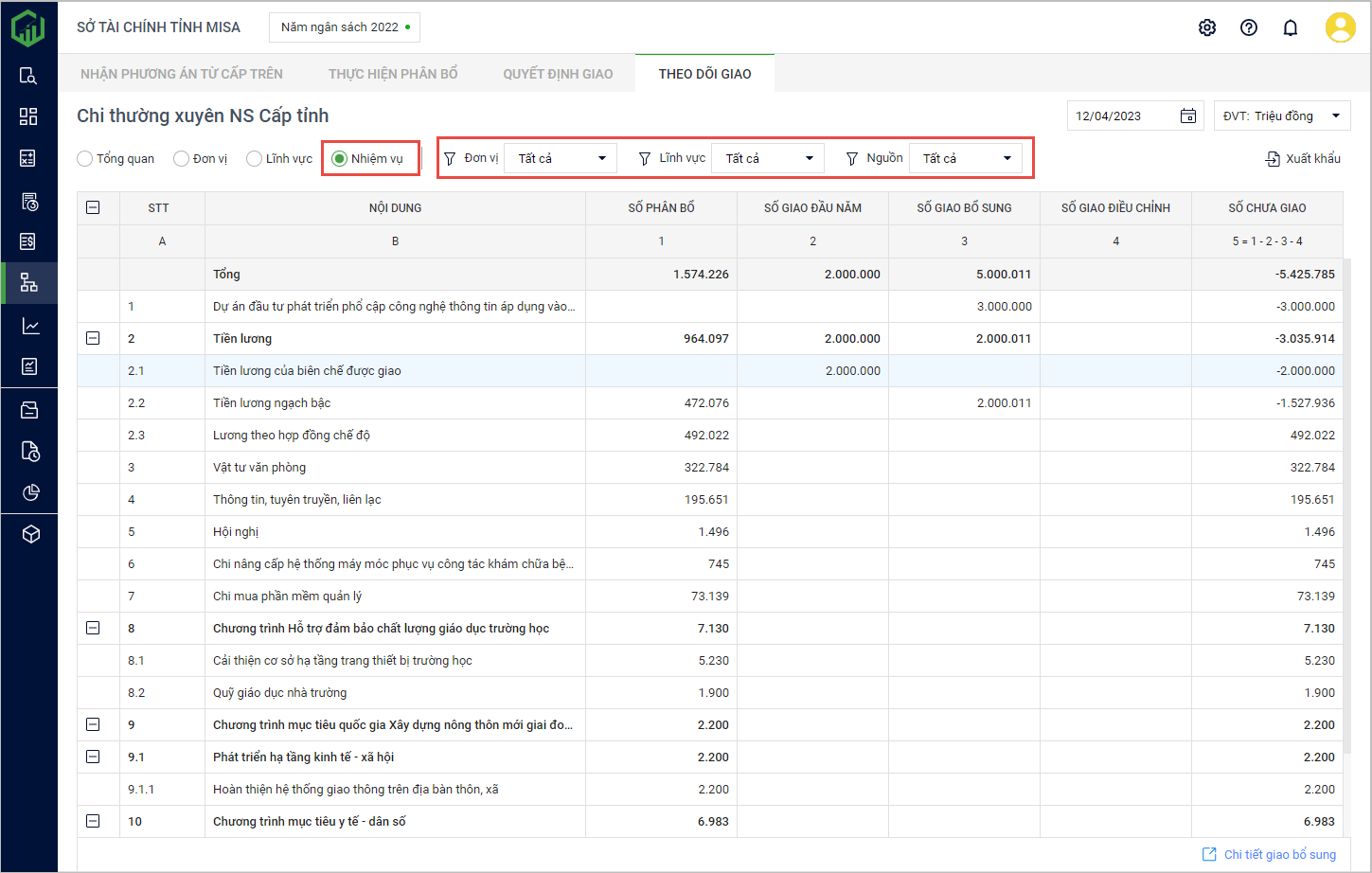Viewport: 1372px width, 873px height.
Task: Click the 3D box icon in sidebar
Action: coord(29,534)
